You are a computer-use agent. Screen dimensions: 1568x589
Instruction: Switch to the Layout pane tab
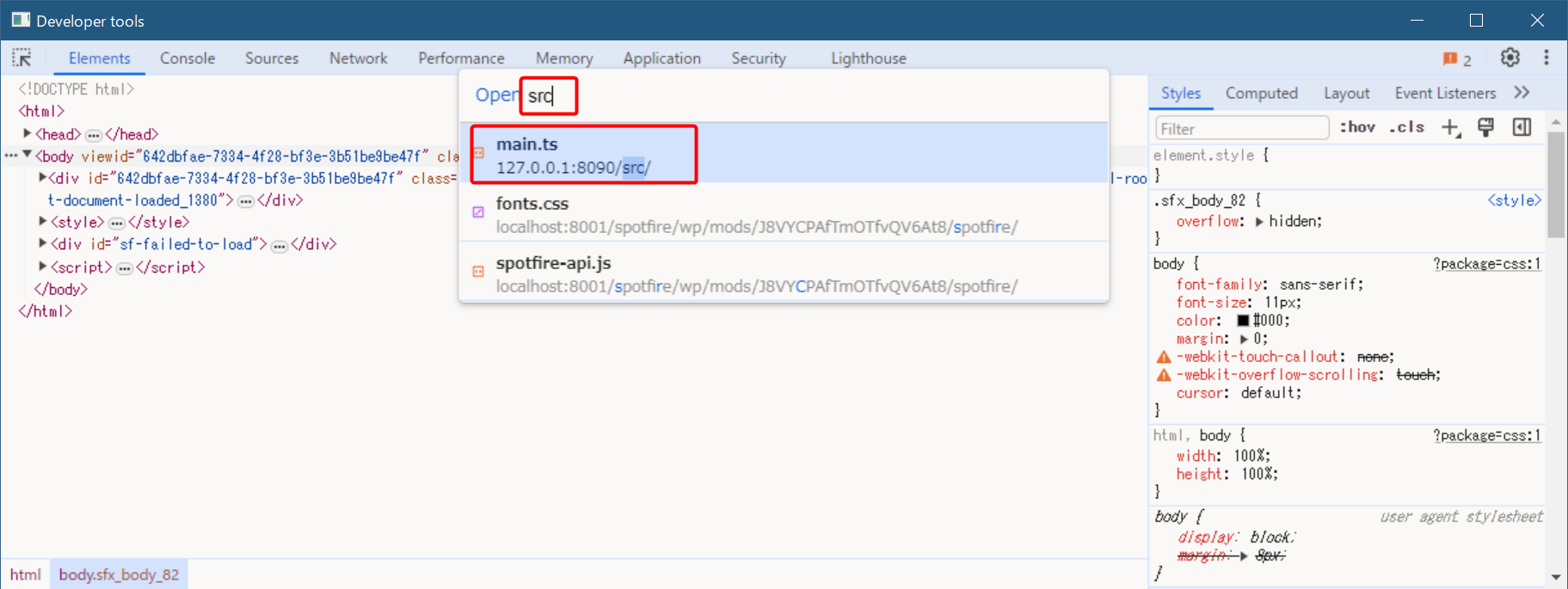coord(1346,93)
